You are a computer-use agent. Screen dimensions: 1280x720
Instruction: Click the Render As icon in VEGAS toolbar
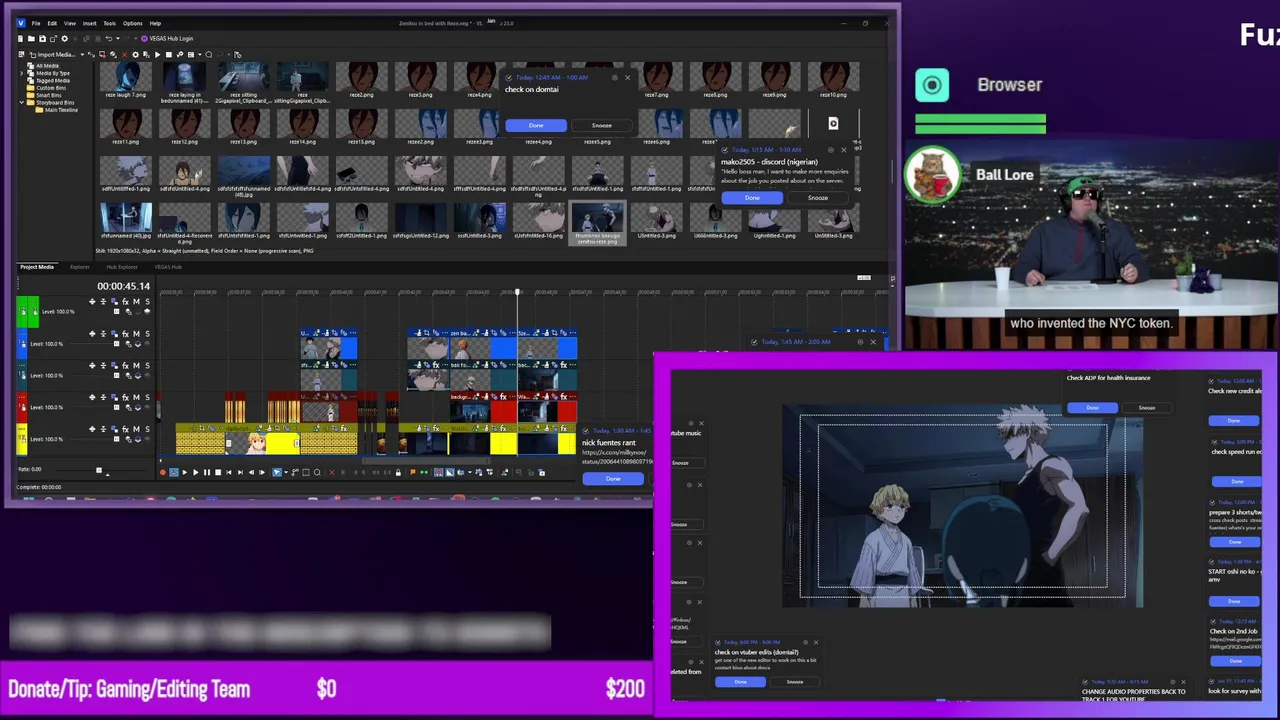(x=53, y=39)
